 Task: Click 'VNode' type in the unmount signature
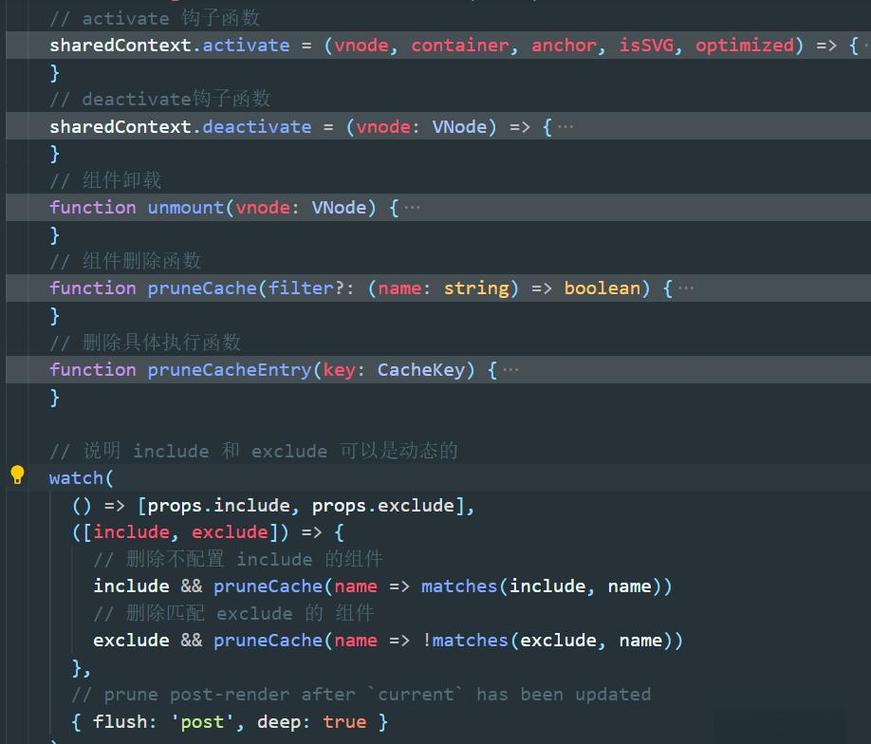[339, 207]
